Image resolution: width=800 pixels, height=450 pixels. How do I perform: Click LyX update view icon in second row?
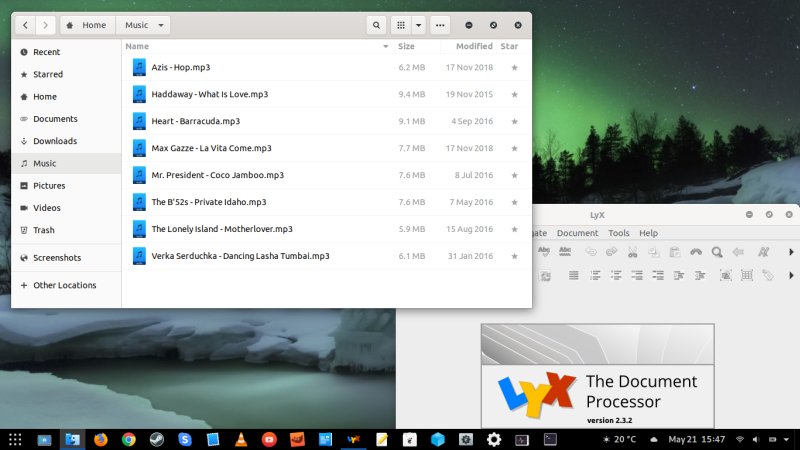tap(545, 276)
